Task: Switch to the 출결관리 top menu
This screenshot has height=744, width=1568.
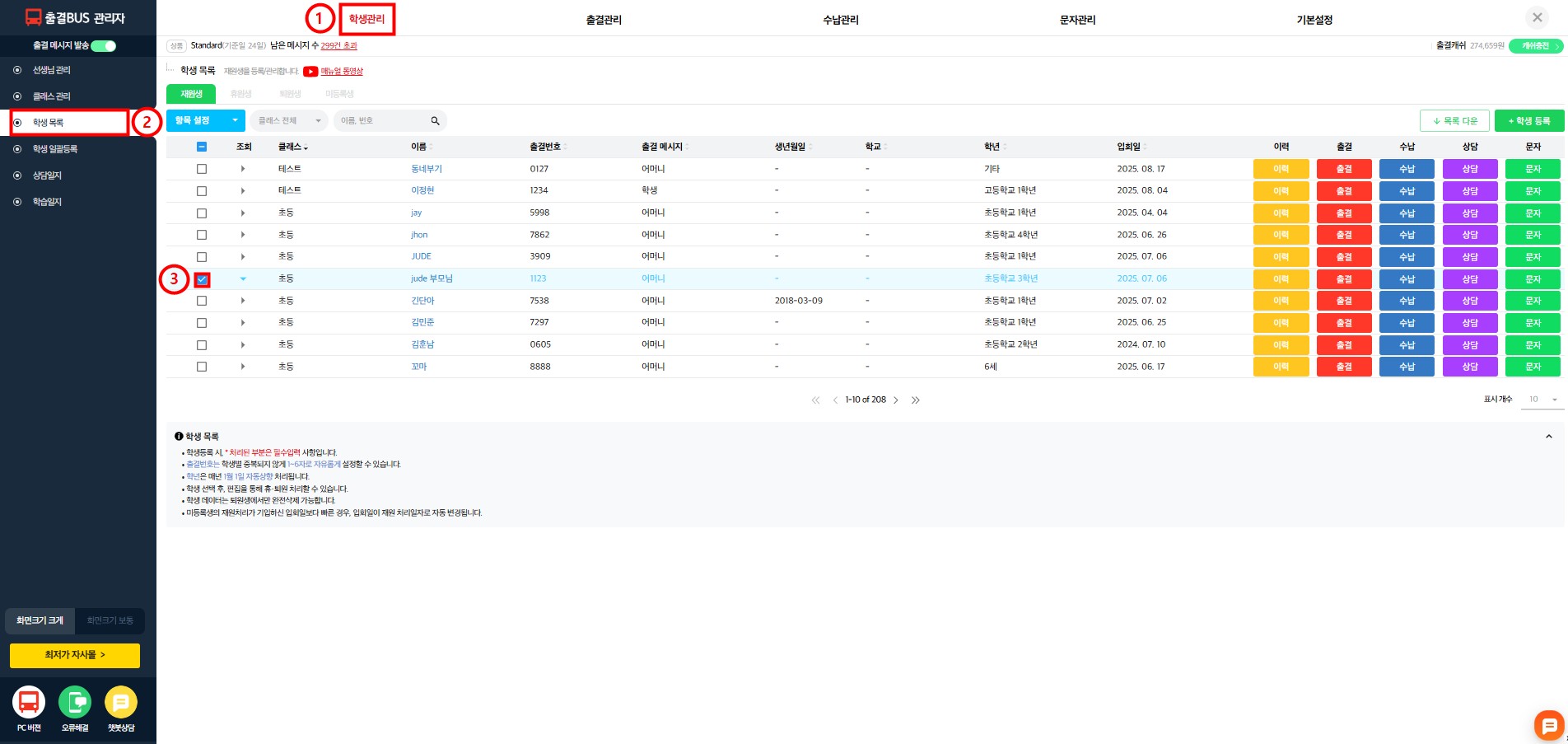Action: pyautogui.click(x=604, y=20)
